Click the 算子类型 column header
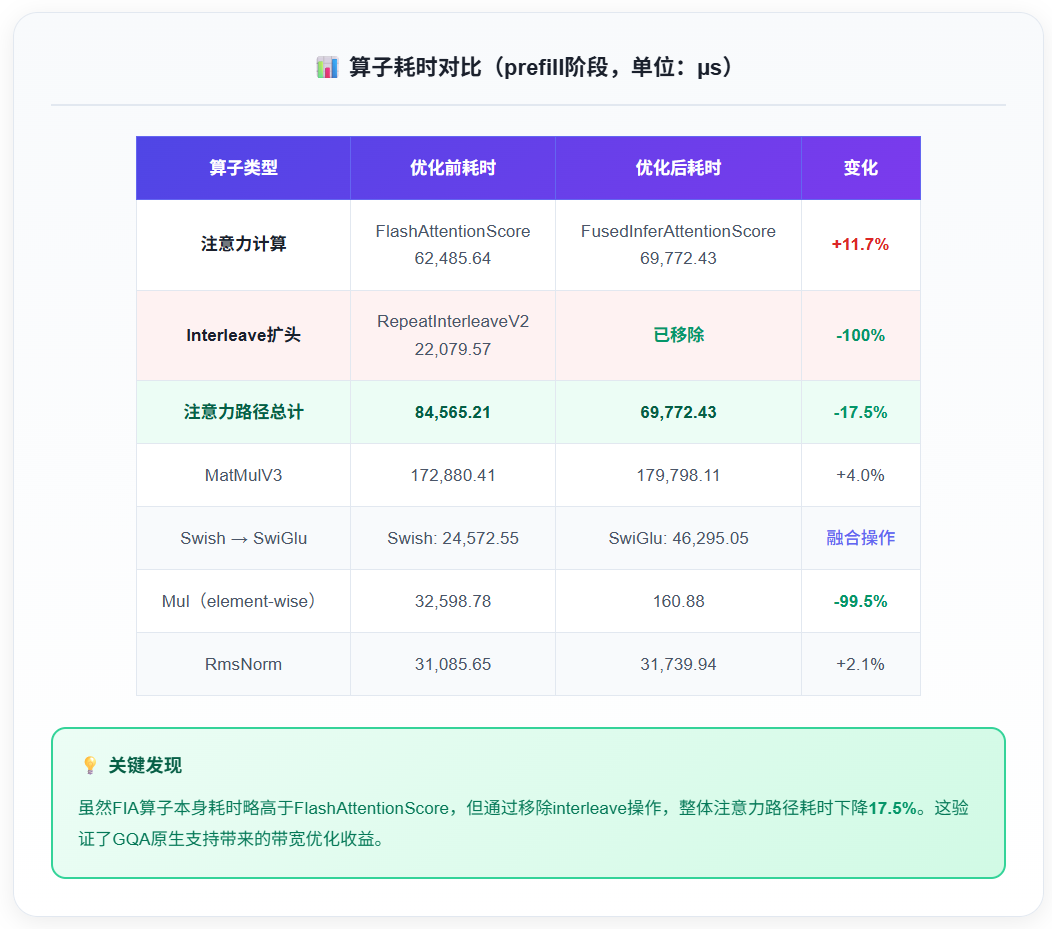Viewport: 1052px width, 929px height. coord(243,168)
